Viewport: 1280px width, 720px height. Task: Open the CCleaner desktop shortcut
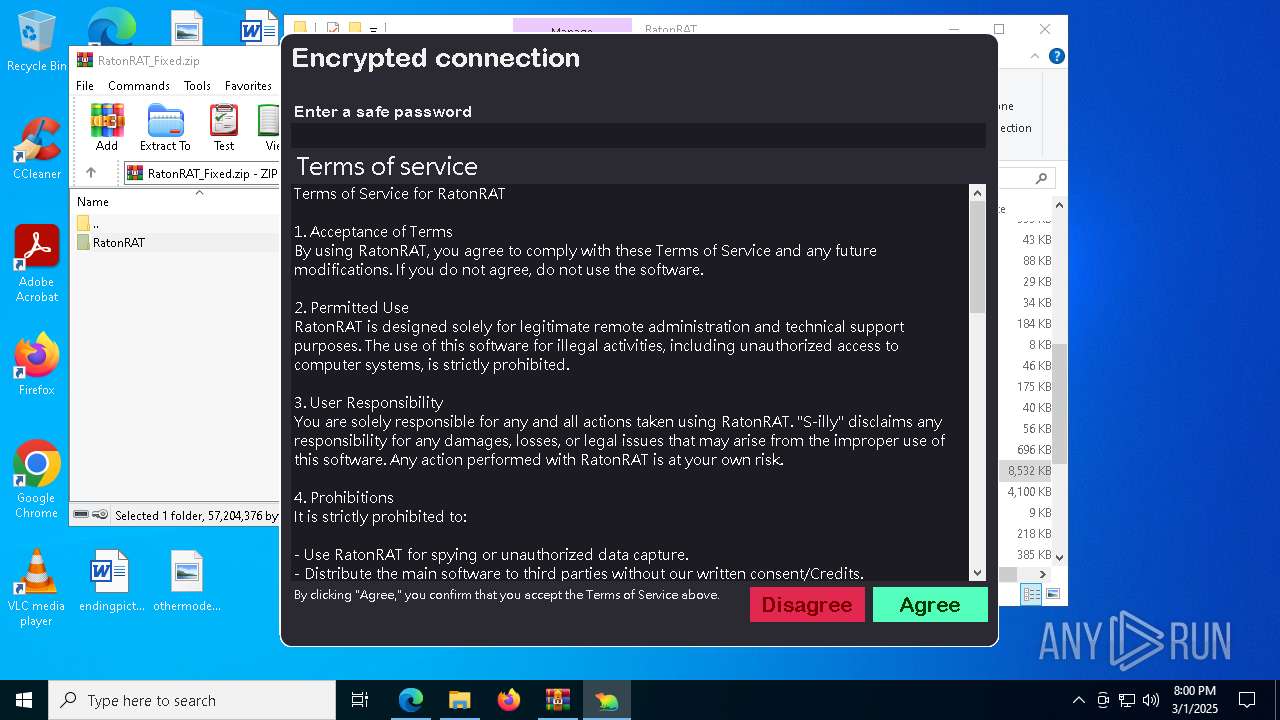click(x=37, y=148)
